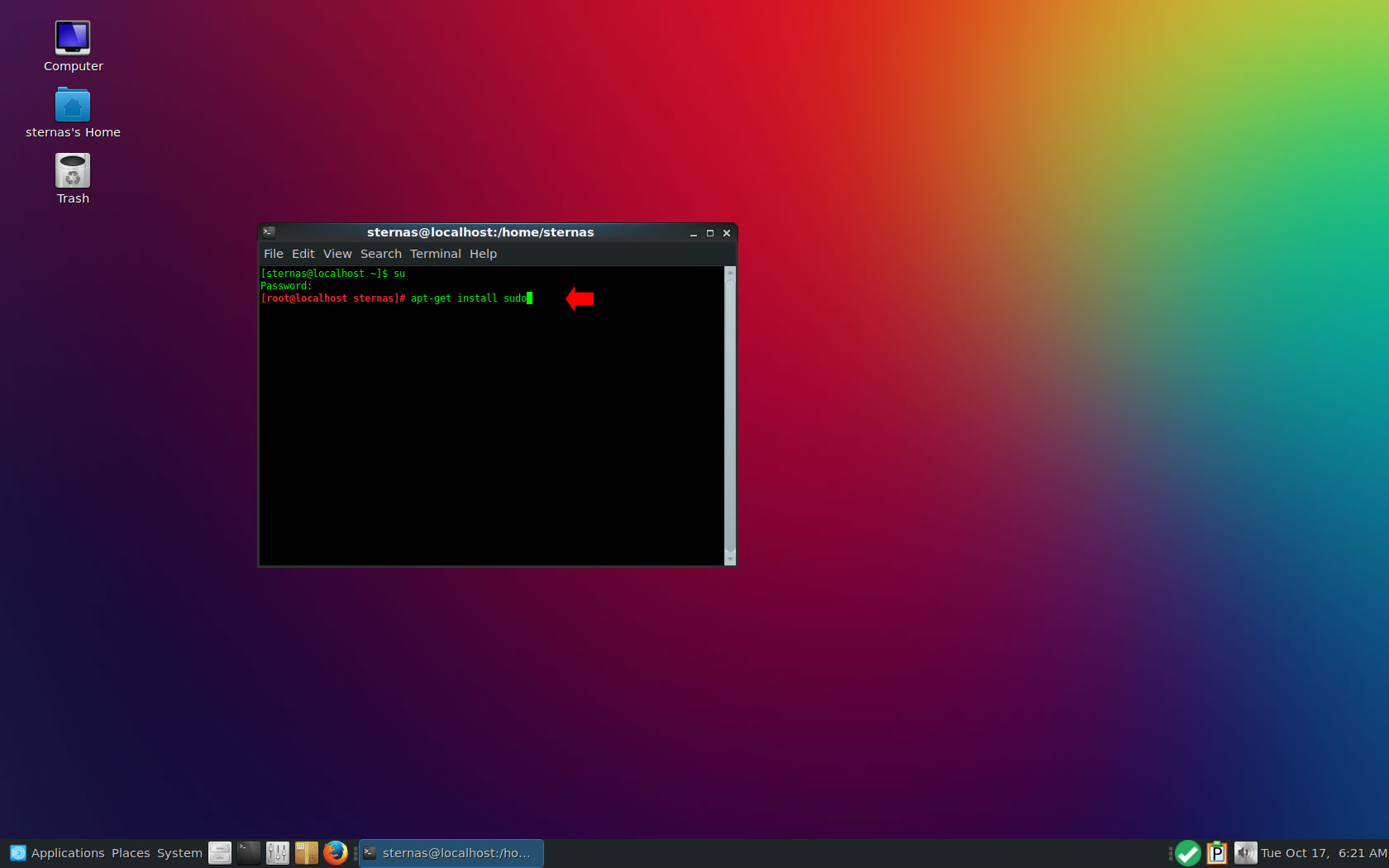Click the volume speaker tray icon
This screenshot has height=868, width=1389.
click(1245, 853)
